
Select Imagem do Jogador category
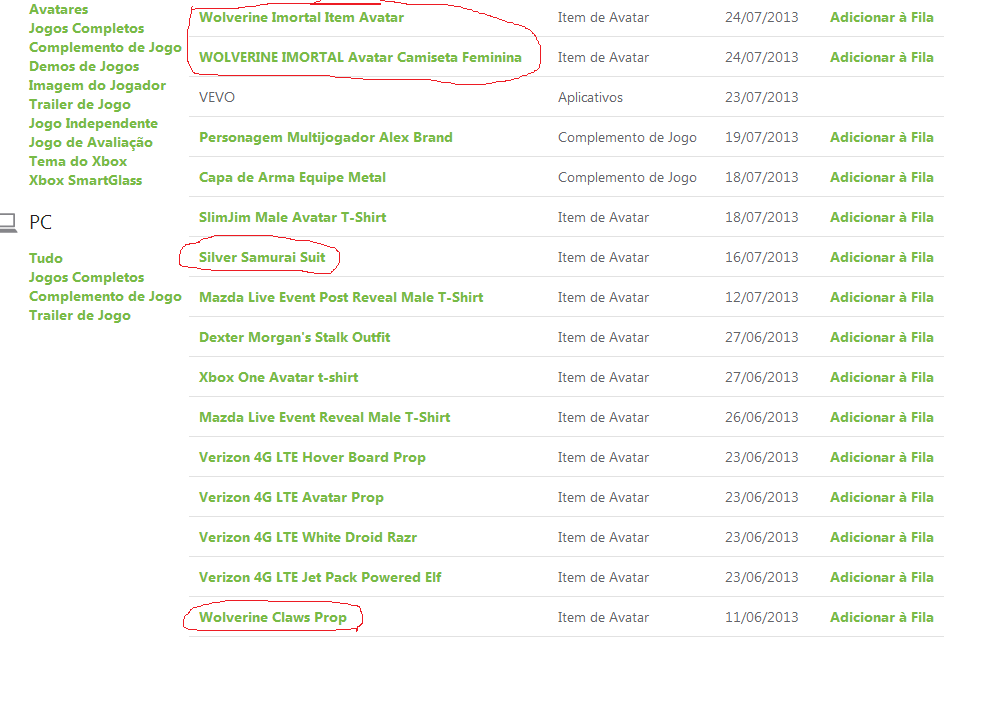click(97, 85)
